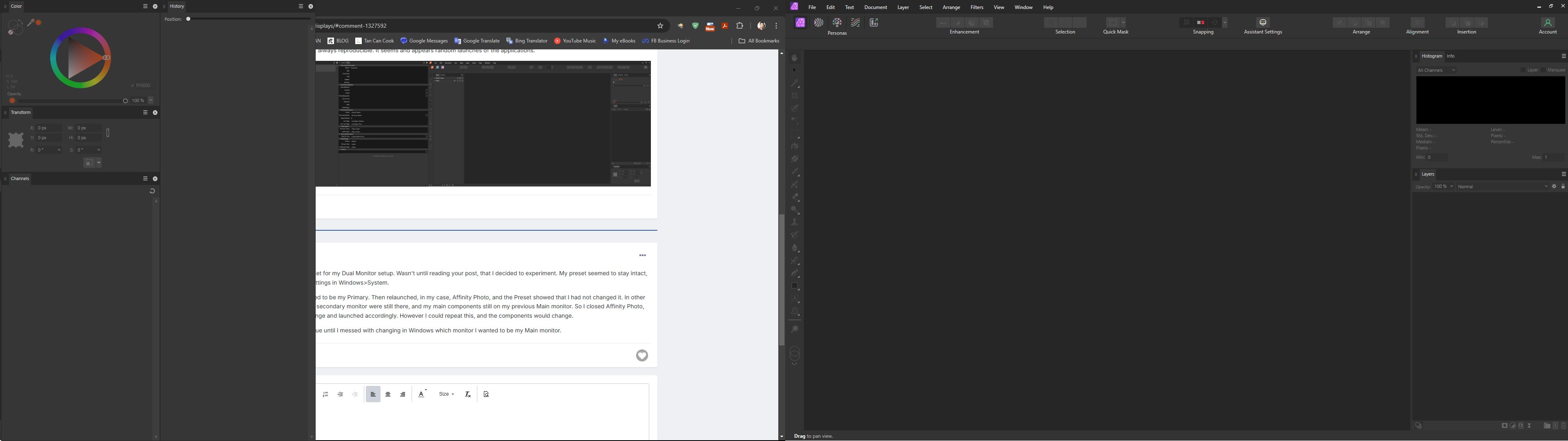This screenshot has height=441, width=1568.
Task: Open the Export persona
Action: click(x=874, y=22)
